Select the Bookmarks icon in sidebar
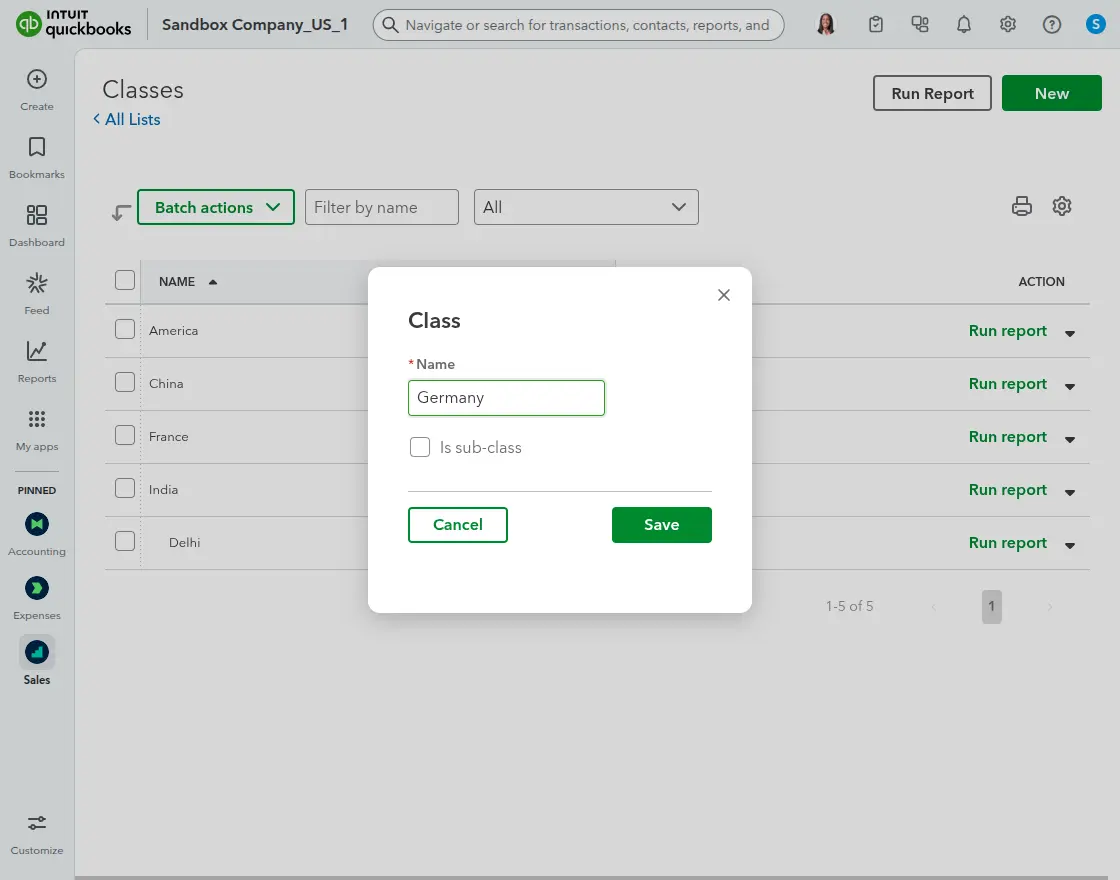Image resolution: width=1120 pixels, height=880 pixels. (x=36, y=158)
